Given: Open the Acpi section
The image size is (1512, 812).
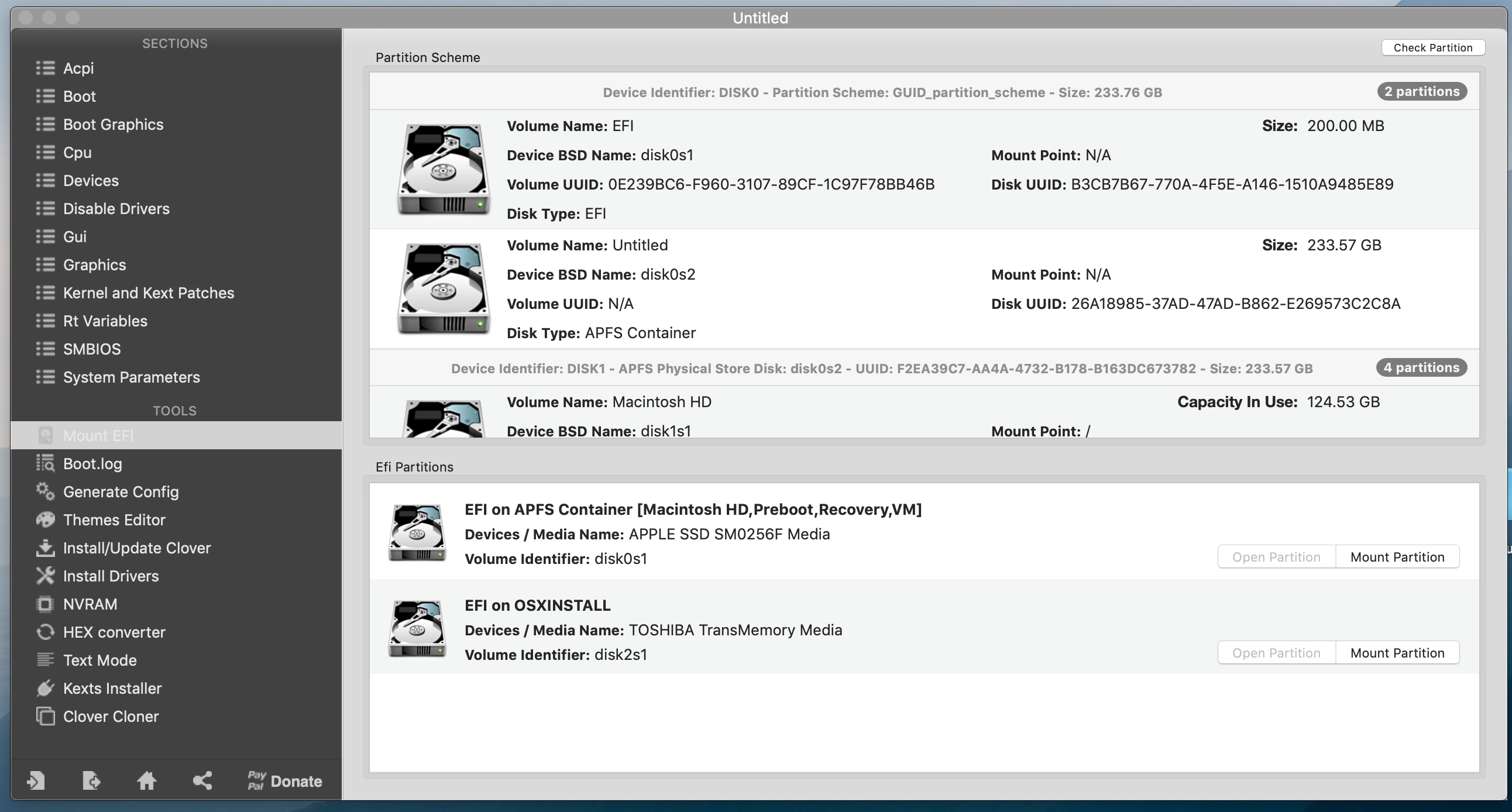Looking at the screenshot, I should 78,68.
